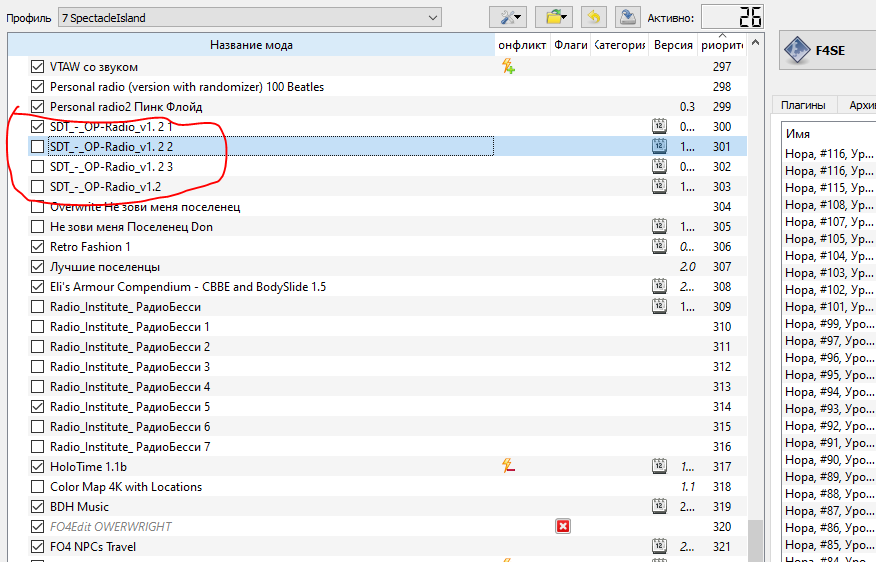
Task: Open the profile dropdown 7 SpectacleIsland
Action: click(249, 17)
